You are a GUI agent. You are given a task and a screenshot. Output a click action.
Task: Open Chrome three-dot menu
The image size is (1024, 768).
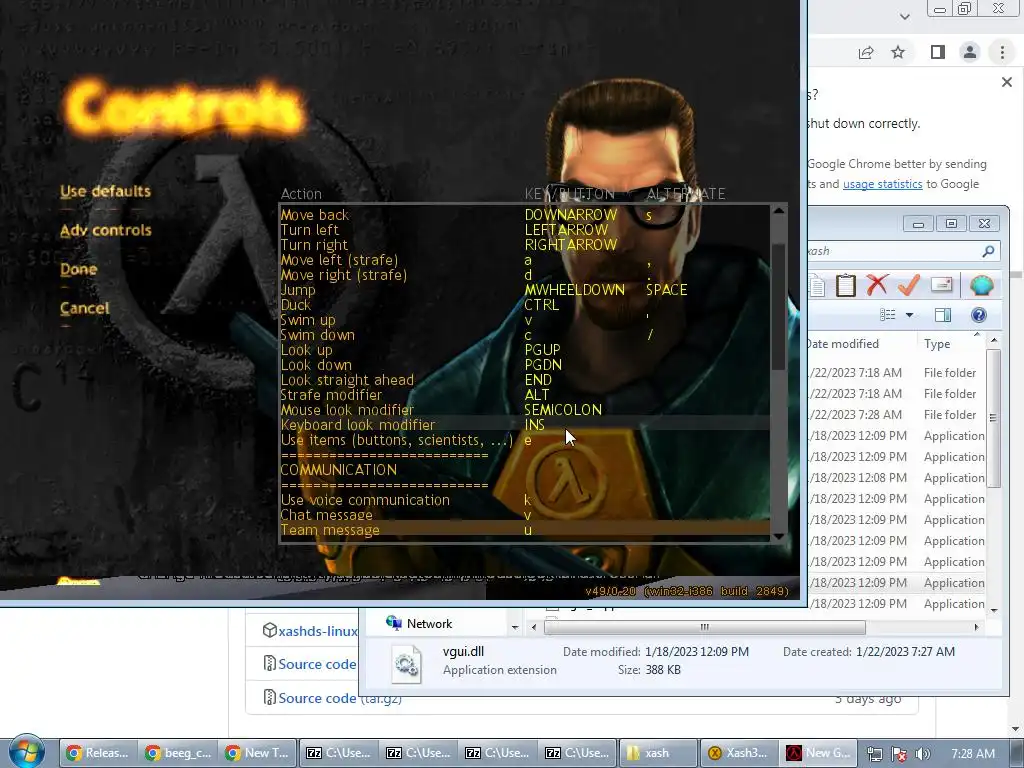click(1002, 52)
